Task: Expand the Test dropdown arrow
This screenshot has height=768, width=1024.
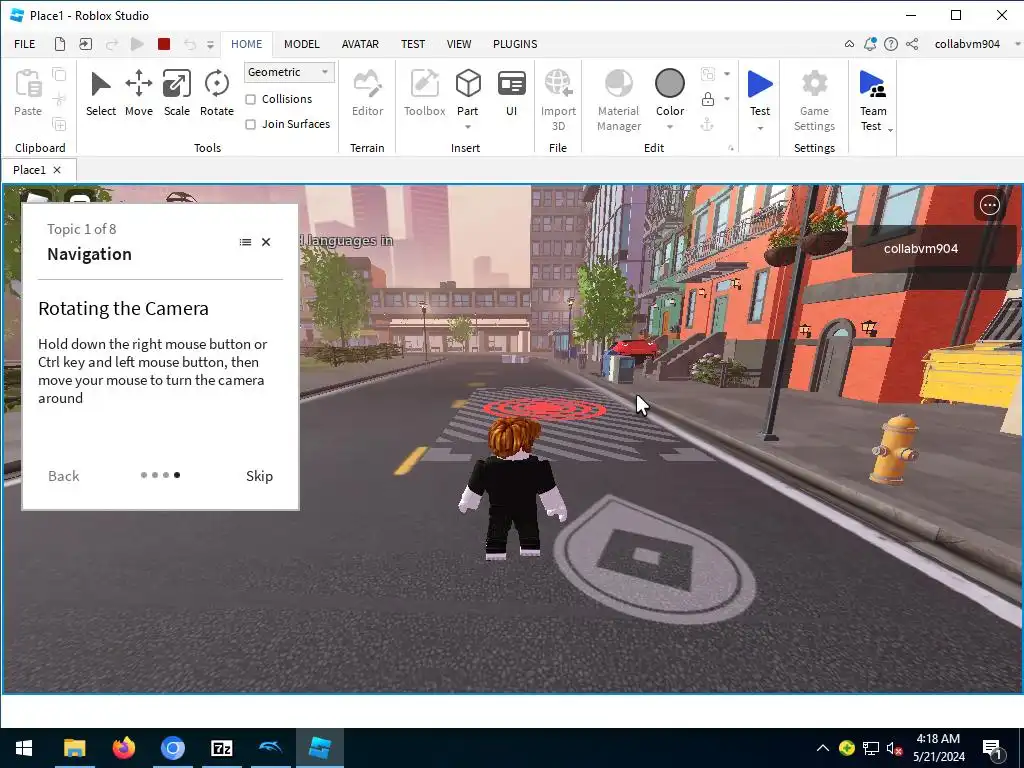Action: tap(760, 128)
